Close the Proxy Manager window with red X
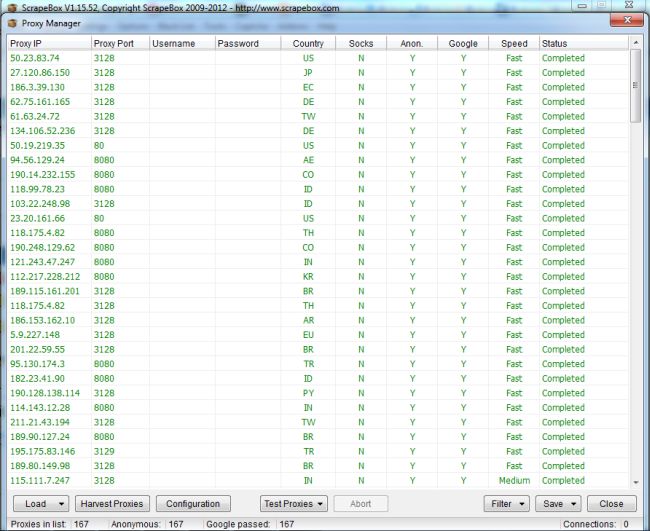The width and height of the screenshot is (650, 531). click(627, 20)
